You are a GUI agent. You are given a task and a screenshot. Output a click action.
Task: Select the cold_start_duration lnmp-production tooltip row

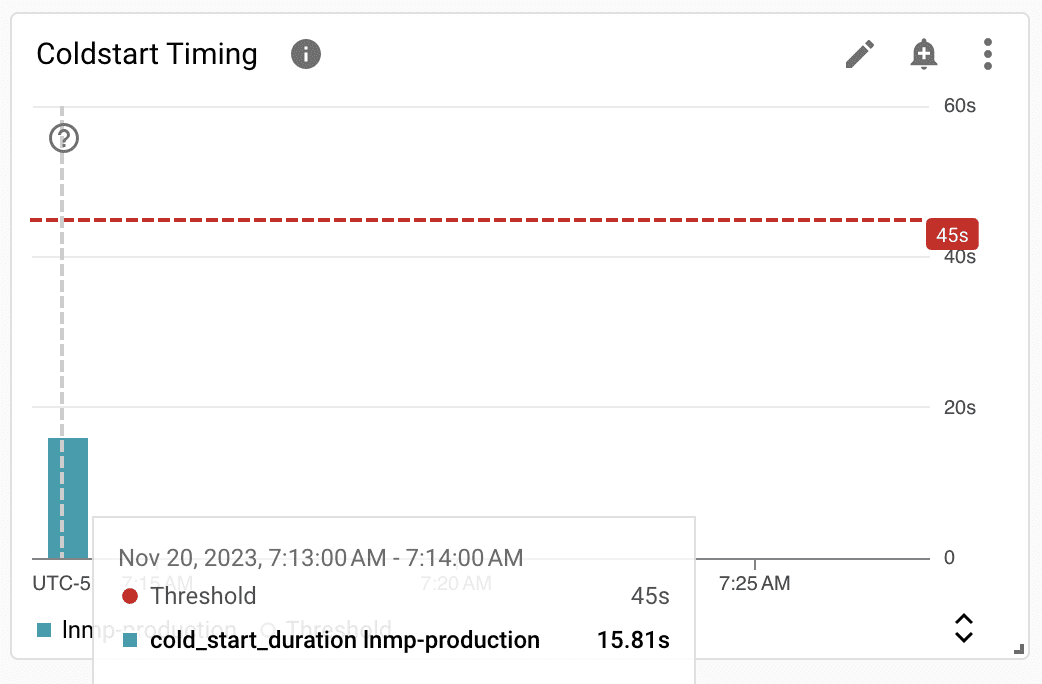[396, 640]
